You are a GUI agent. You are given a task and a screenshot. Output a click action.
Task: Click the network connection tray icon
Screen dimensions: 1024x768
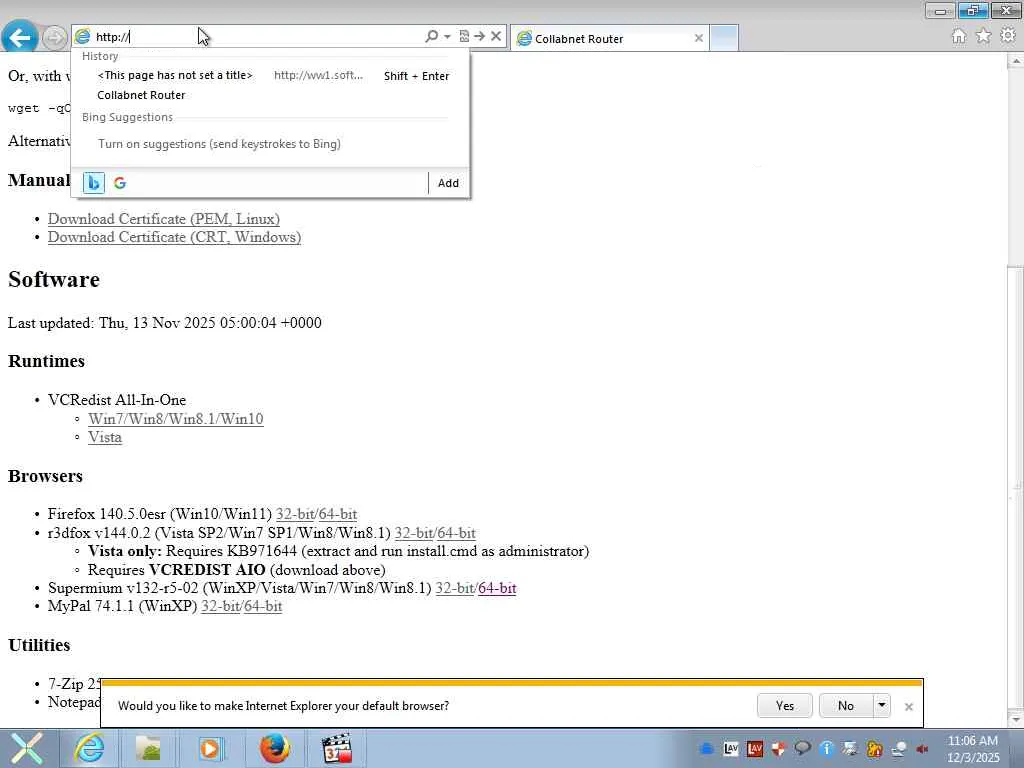(x=899, y=749)
